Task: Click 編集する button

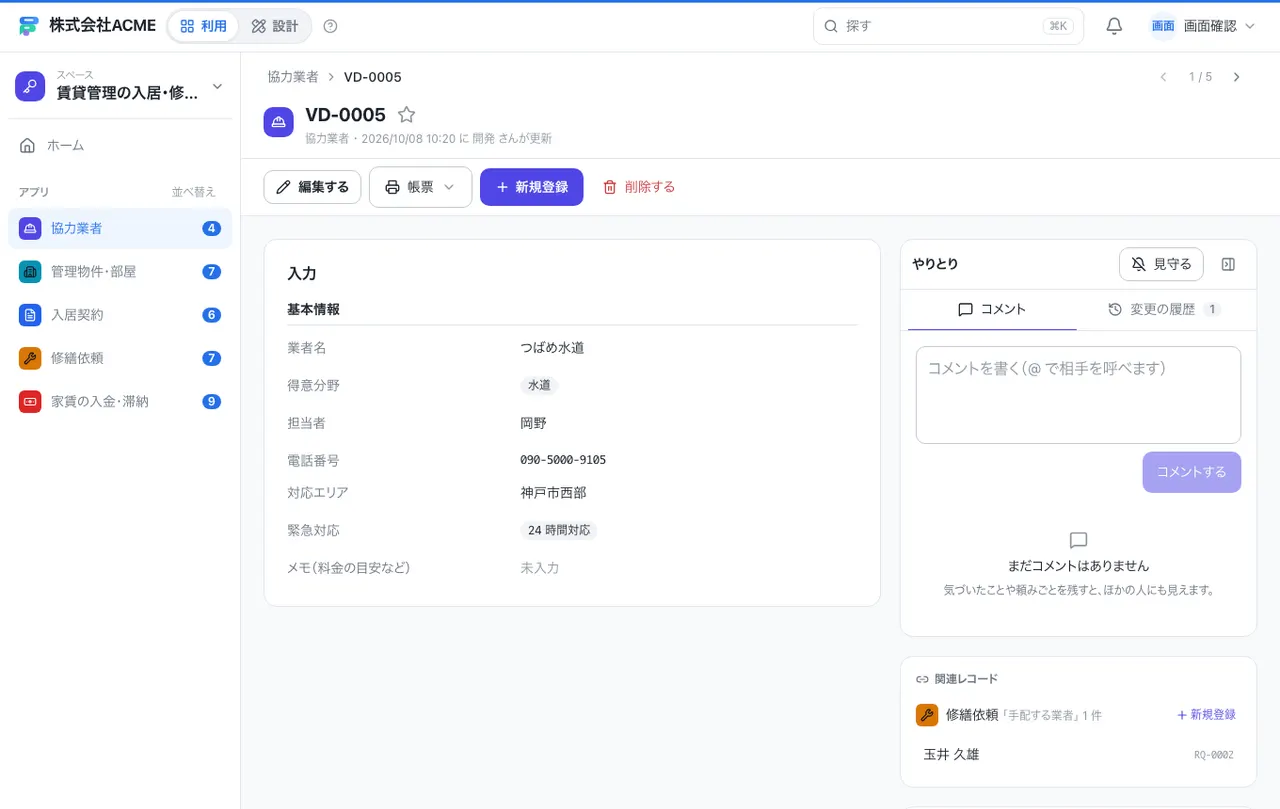Action: click(312, 187)
